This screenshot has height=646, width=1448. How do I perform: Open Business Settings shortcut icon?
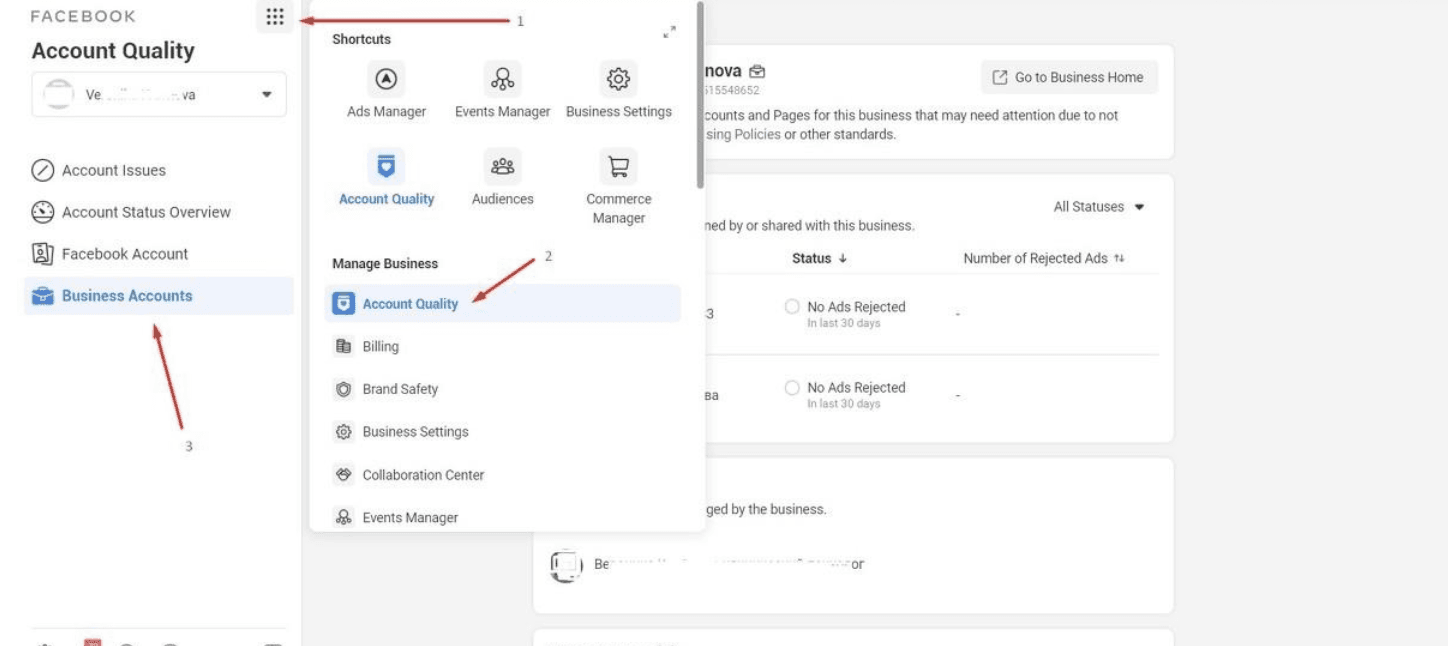pyautogui.click(x=619, y=78)
